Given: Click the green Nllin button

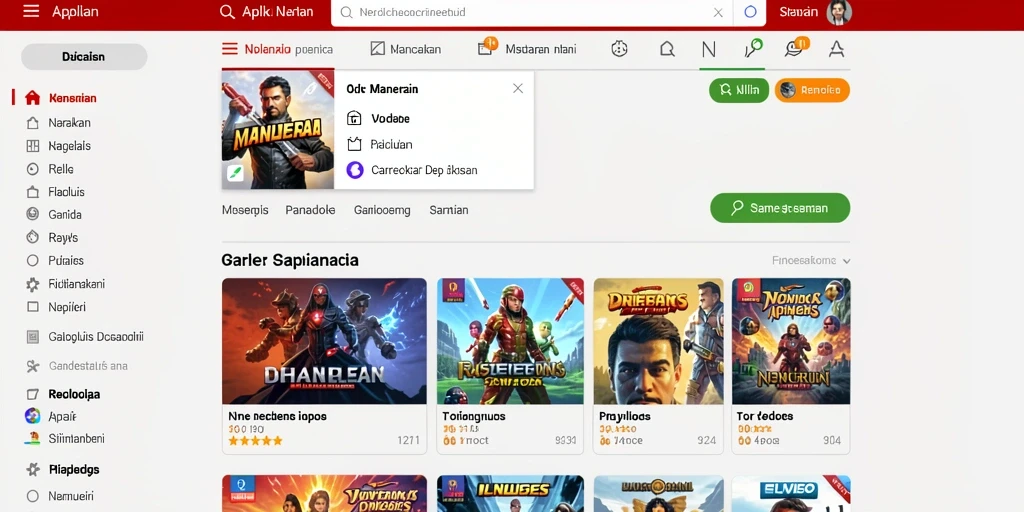Looking at the screenshot, I should [739, 90].
